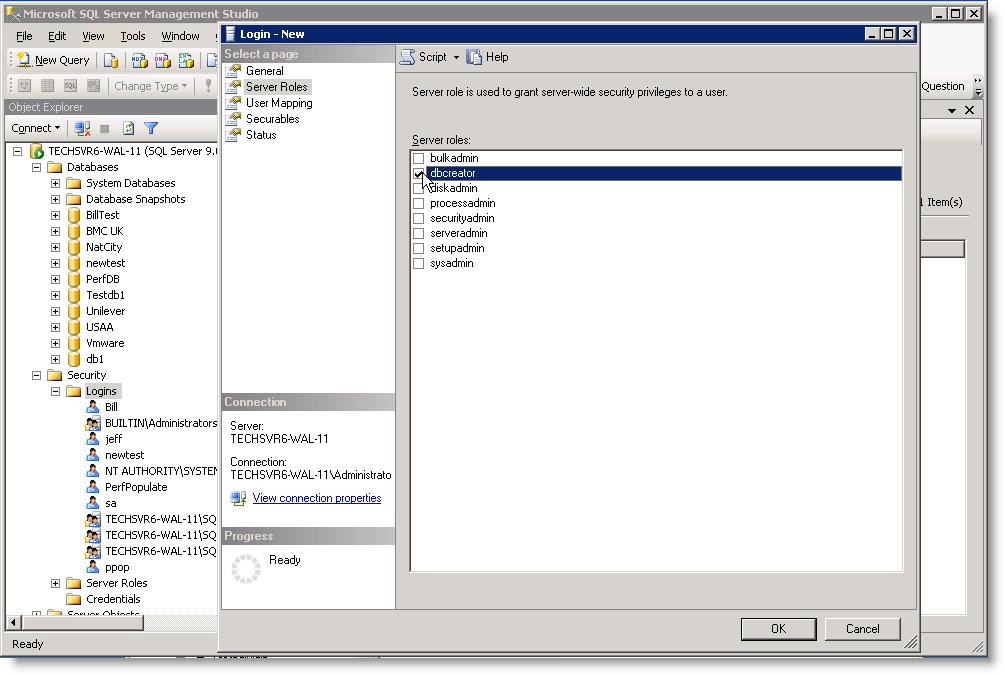The image size is (1004, 674).
Task: Click the Disconnect icon in Object Explorer
Action: [x=82, y=128]
